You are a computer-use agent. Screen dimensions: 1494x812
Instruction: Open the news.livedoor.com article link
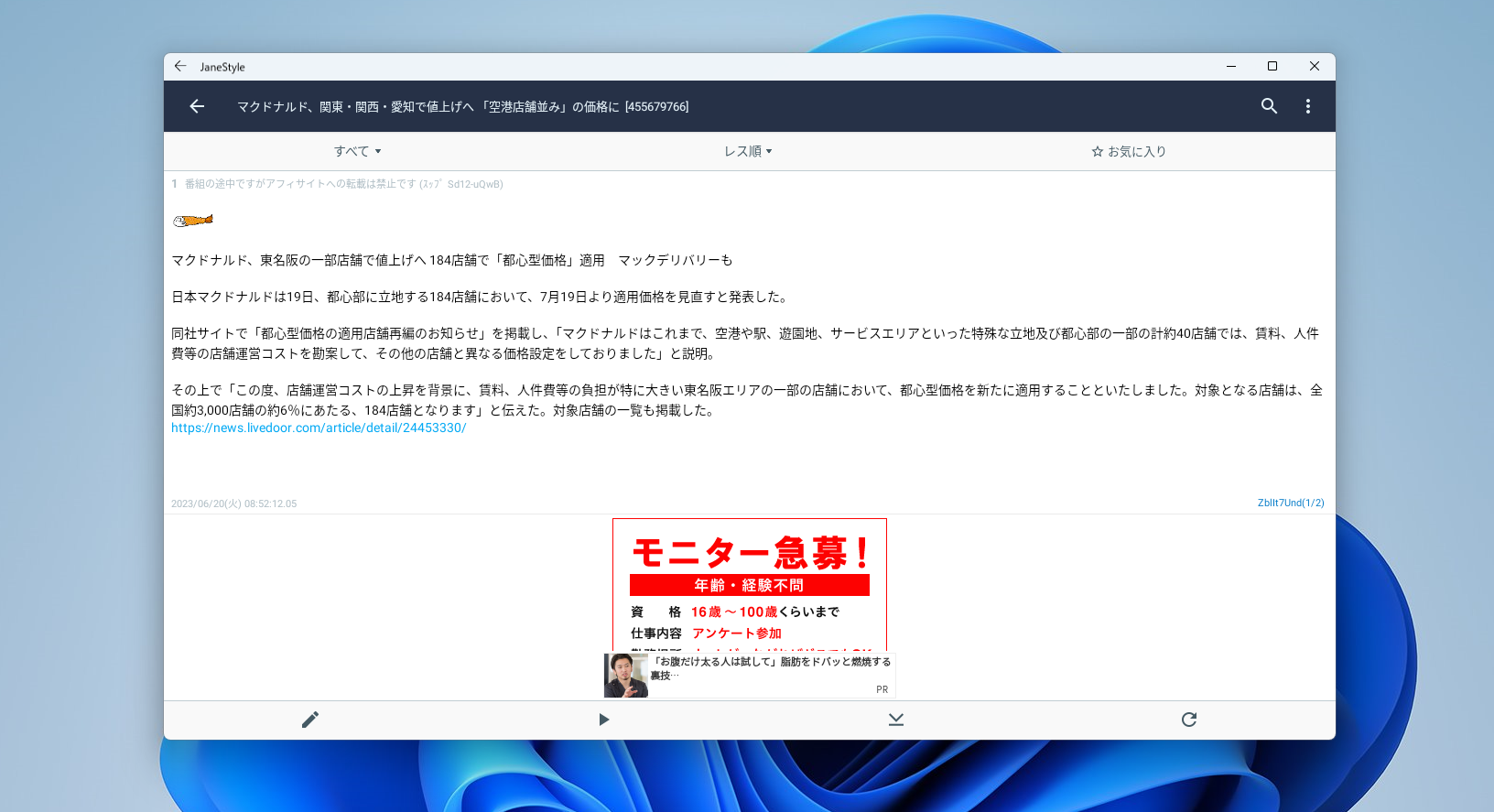319,428
